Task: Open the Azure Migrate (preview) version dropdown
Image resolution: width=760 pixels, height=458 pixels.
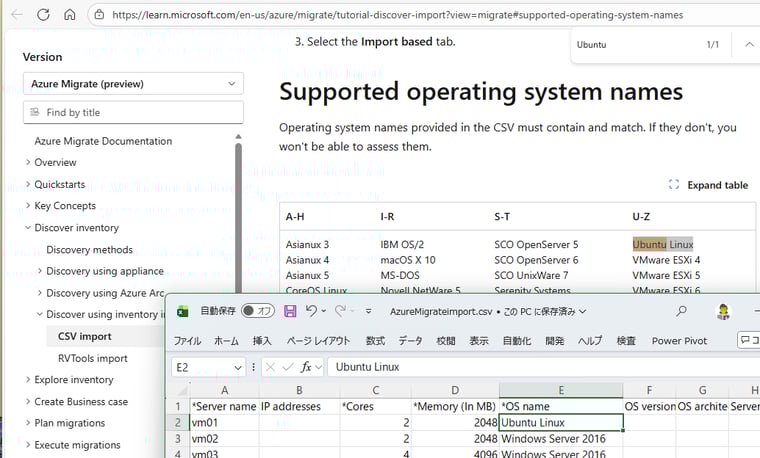Action: (x=133, y=84)
